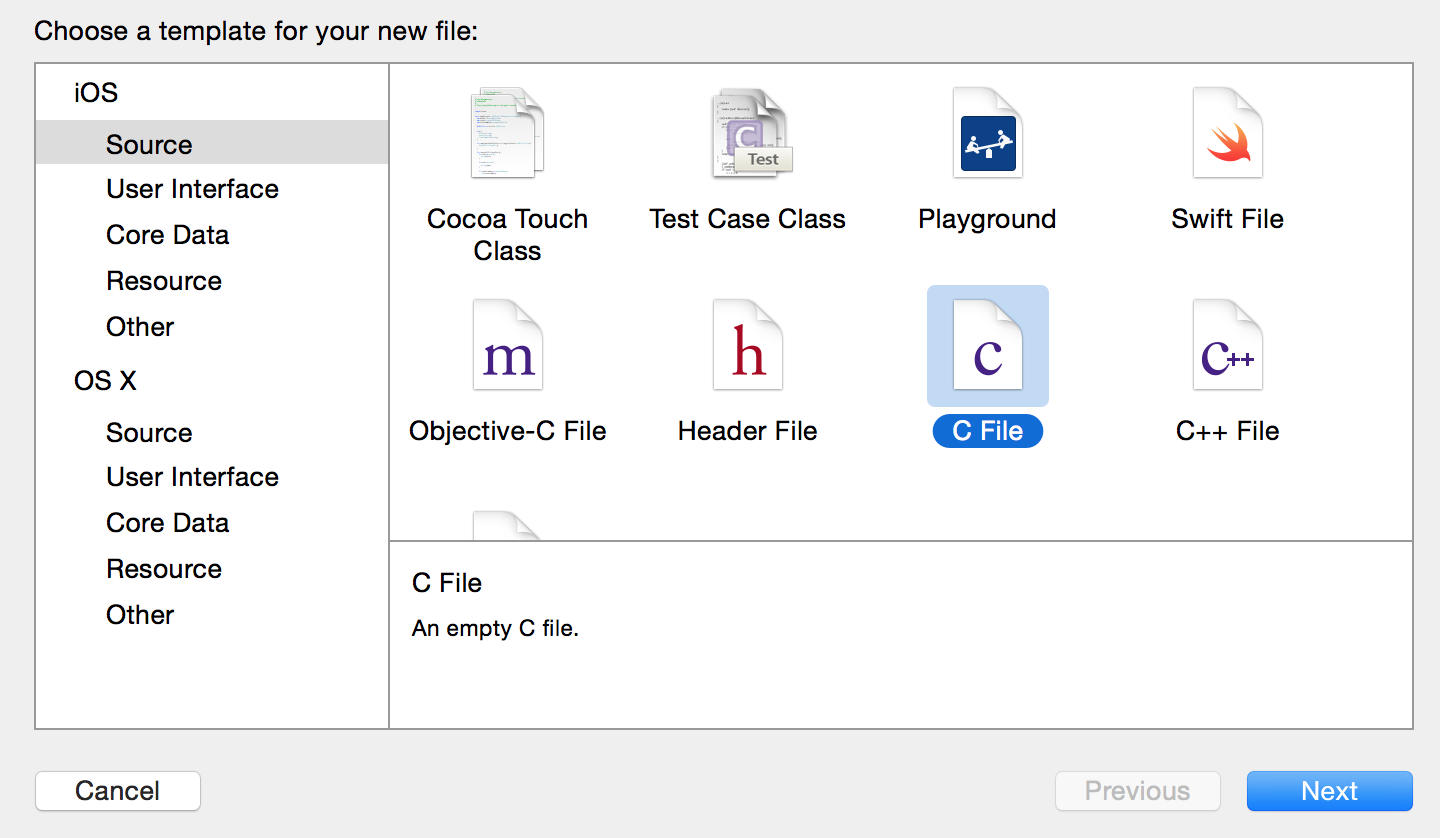Screen dimensions: 1440x838
Task: Select Core Data under OS X
Action: click(167, 523)
